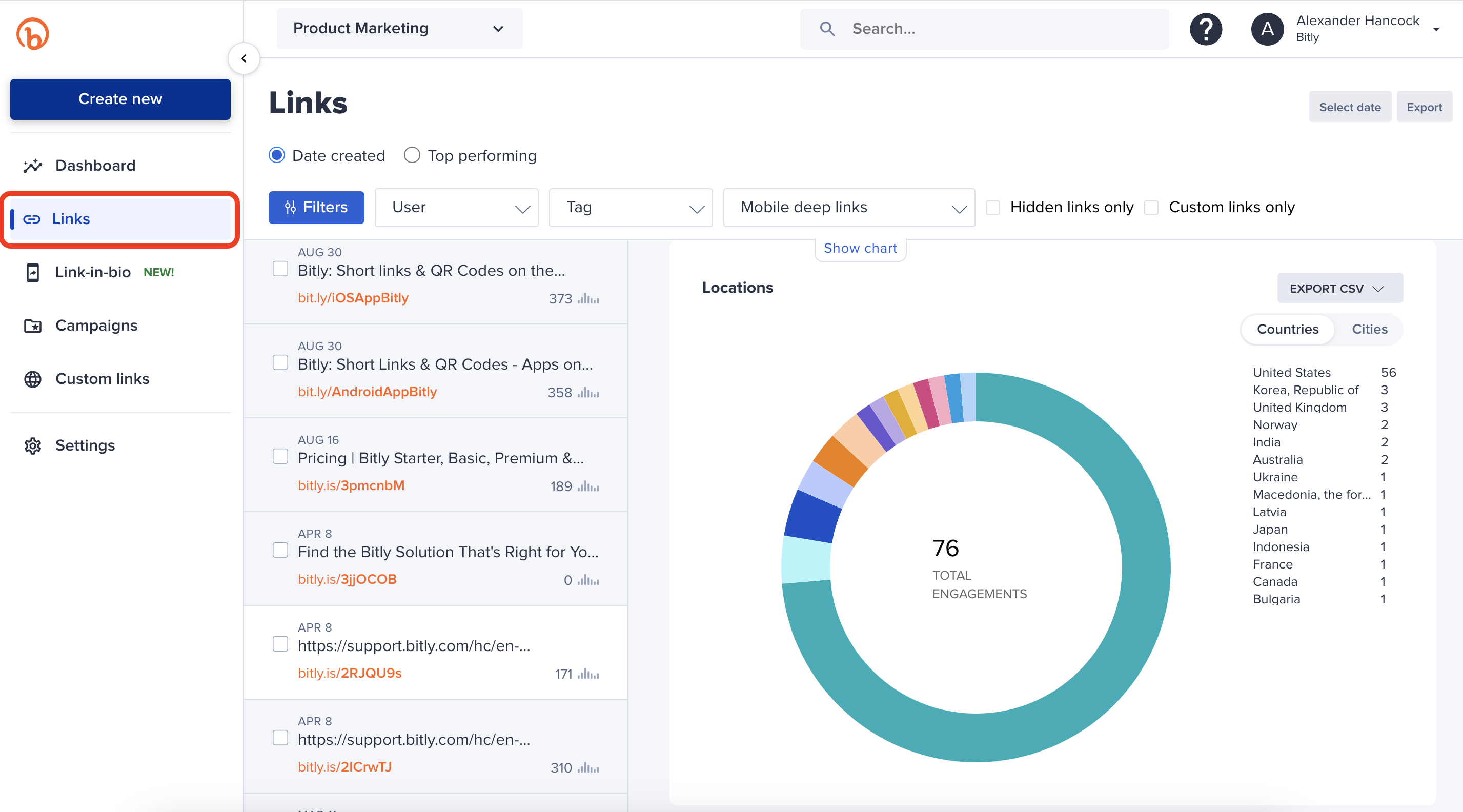Expand the Tag filter dropdown

[631, 208]
